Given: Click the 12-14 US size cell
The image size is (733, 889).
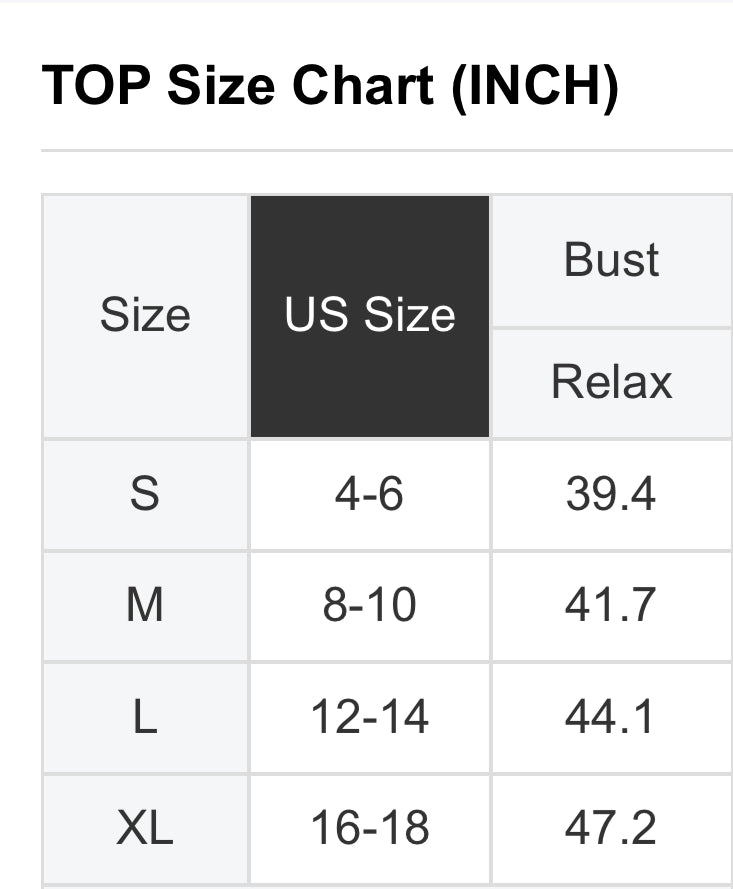Looking at the screenshot, I should 370,718.
